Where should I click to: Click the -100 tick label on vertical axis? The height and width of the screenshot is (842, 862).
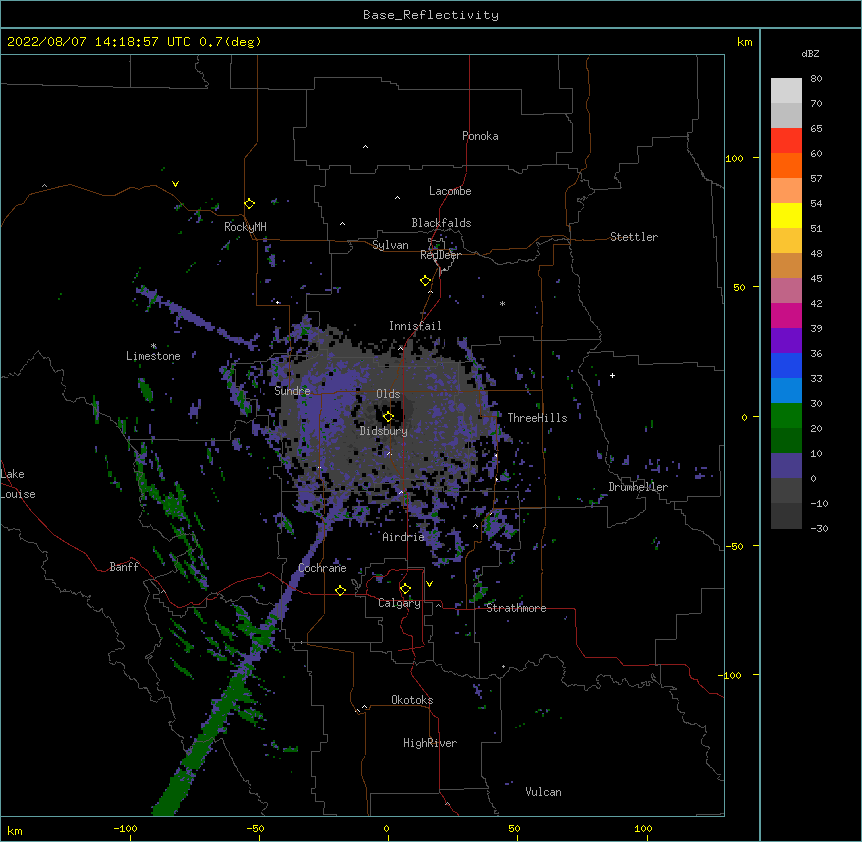[731, 675]
